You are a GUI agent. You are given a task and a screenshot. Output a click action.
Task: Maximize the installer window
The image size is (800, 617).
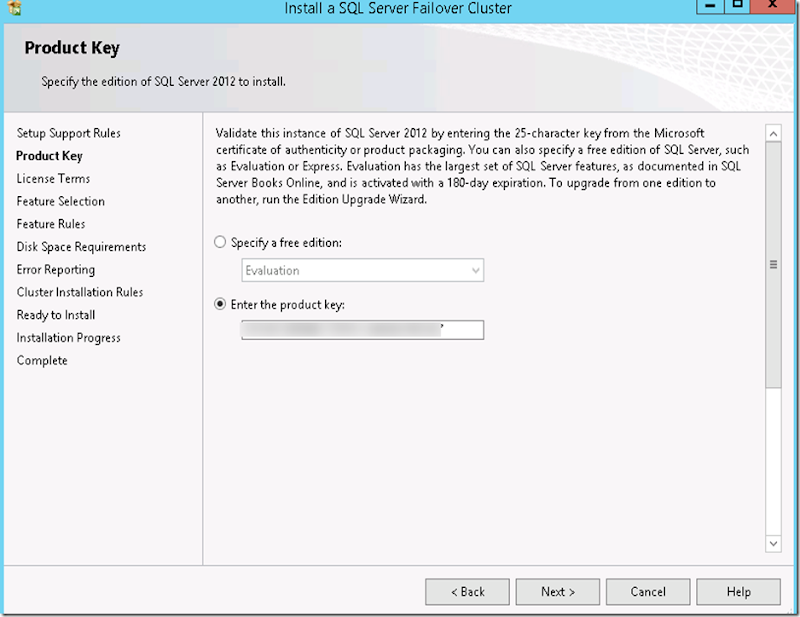pos(738,6)
